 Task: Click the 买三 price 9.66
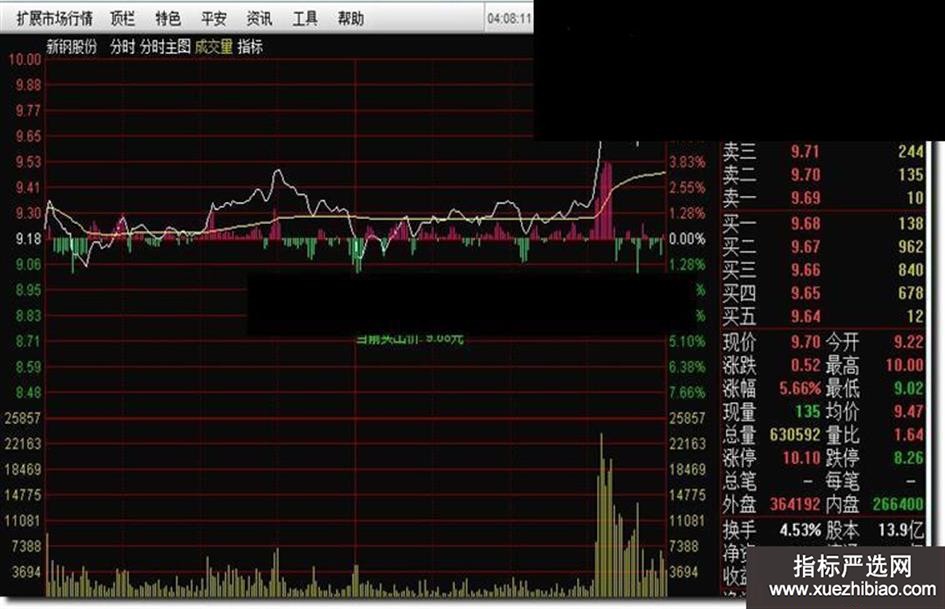[x=805, y=270]
